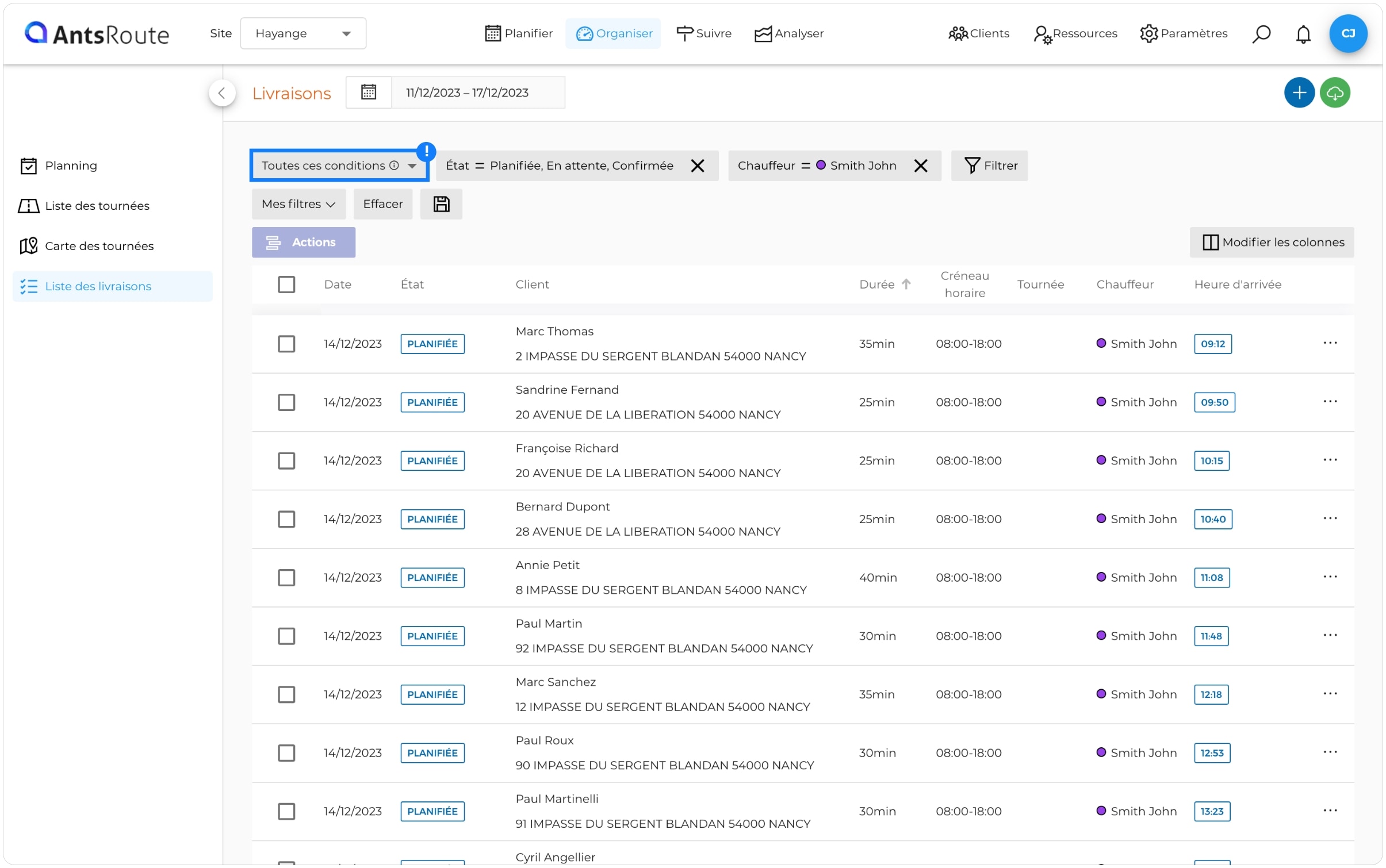Remove the Chauffeur filter with its X
The image size is (1386, 868).
[x=920, y=166]
